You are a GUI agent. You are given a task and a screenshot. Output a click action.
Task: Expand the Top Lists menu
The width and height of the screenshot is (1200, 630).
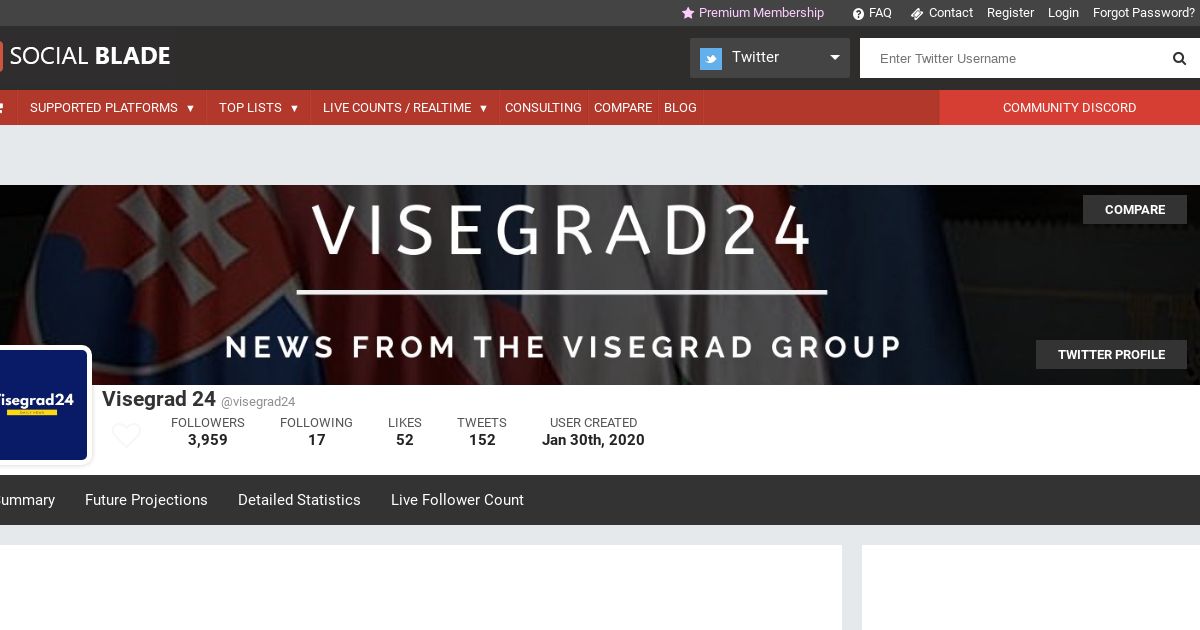(258, 108)
